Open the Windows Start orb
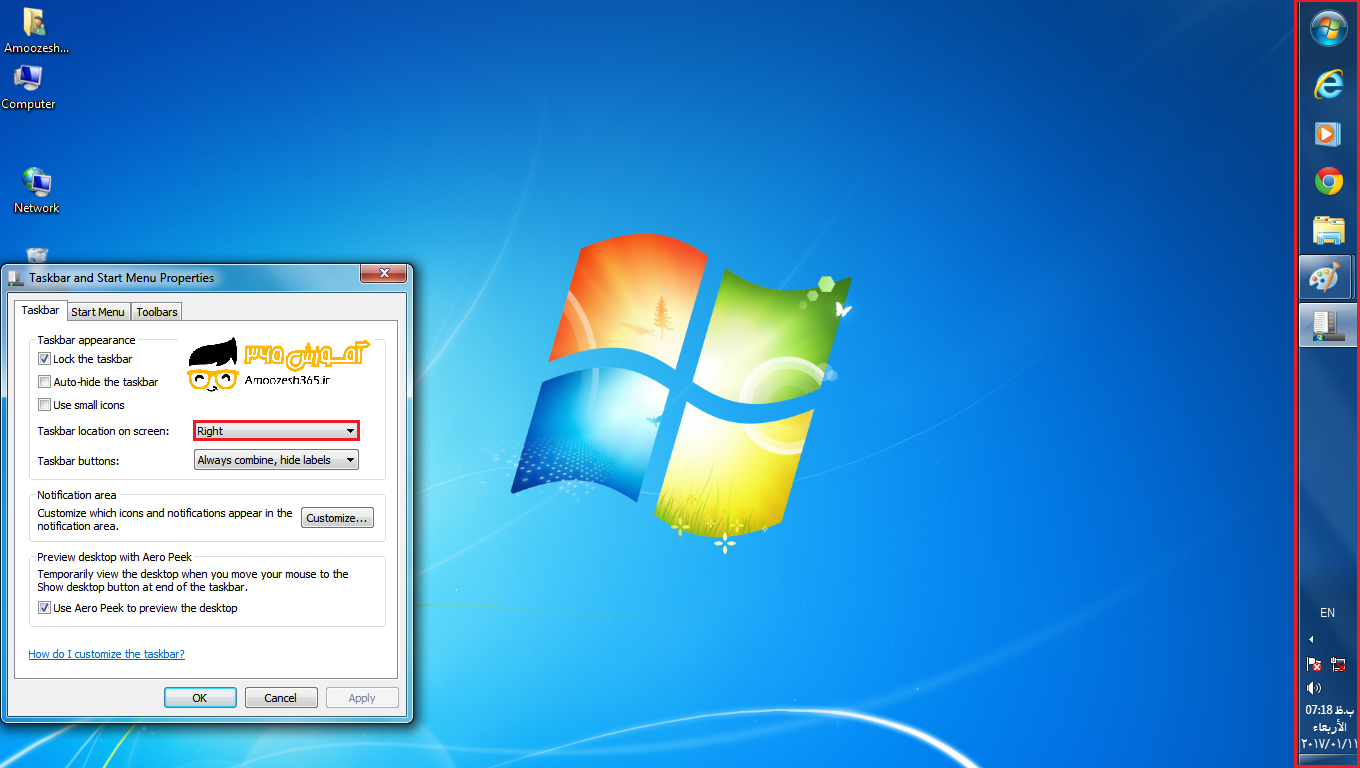 pyautogui.click(x=1328, y=30)
